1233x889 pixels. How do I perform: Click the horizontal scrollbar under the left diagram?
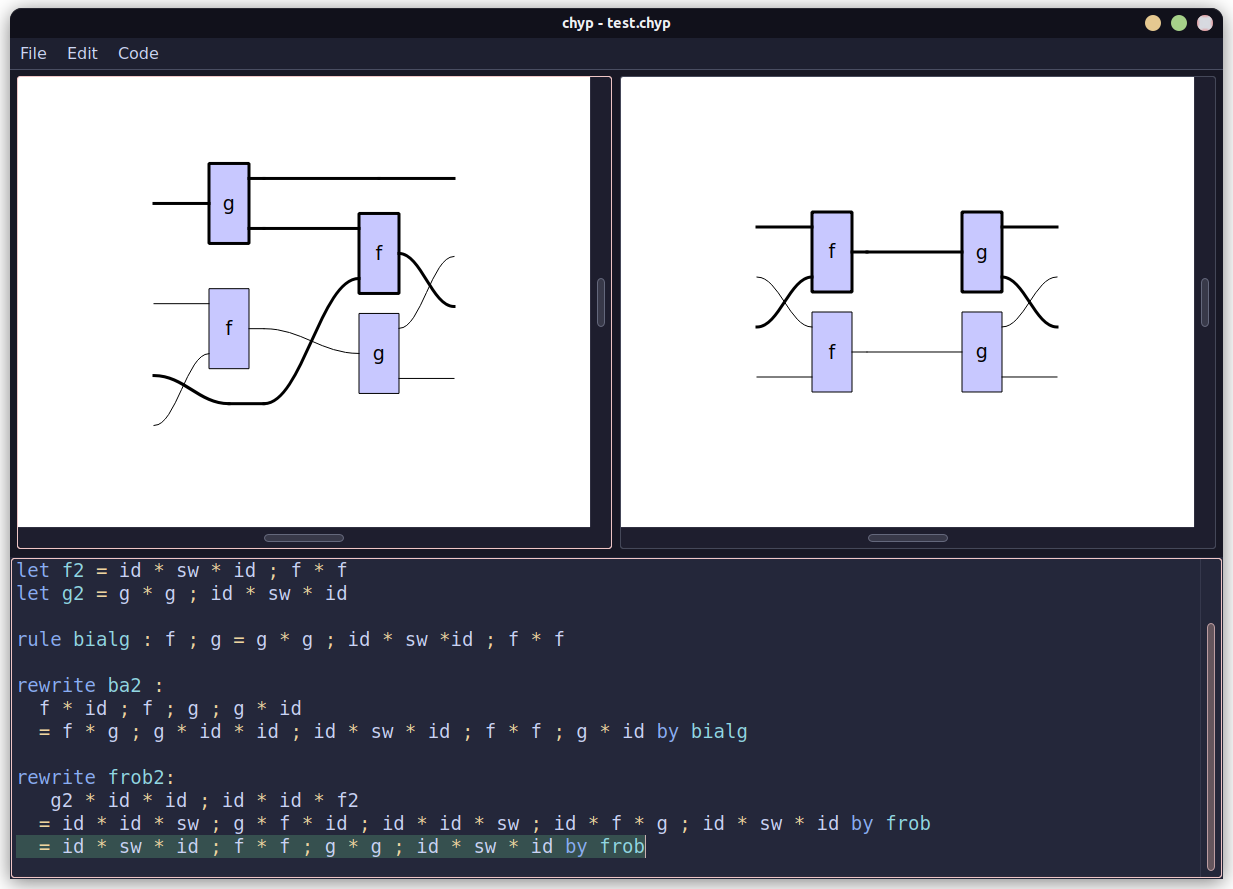coord(303,537)
